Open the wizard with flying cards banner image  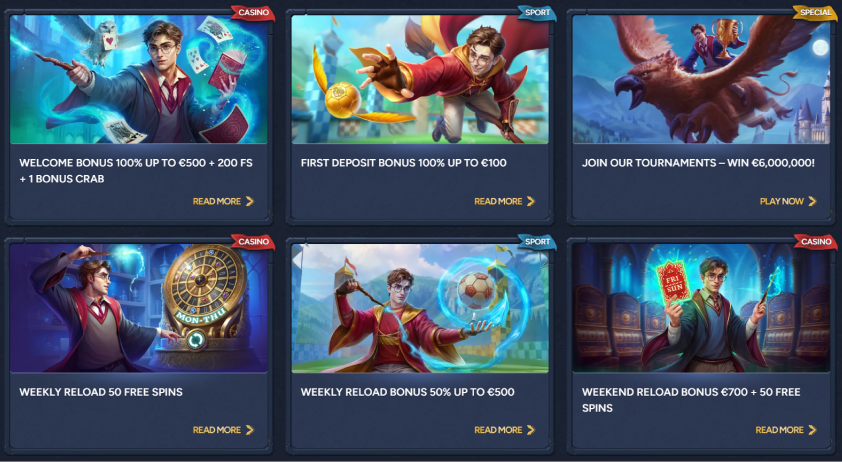click(139, 79)
